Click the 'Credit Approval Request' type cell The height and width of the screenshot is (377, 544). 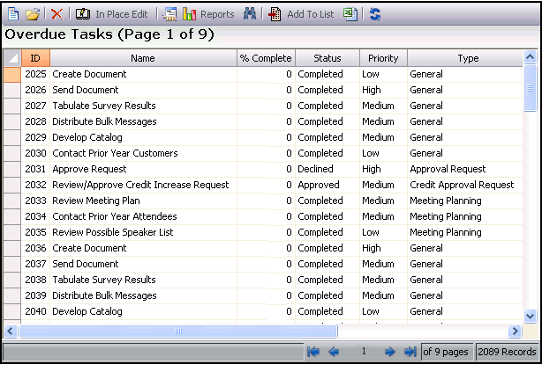[x=465, y=185]
